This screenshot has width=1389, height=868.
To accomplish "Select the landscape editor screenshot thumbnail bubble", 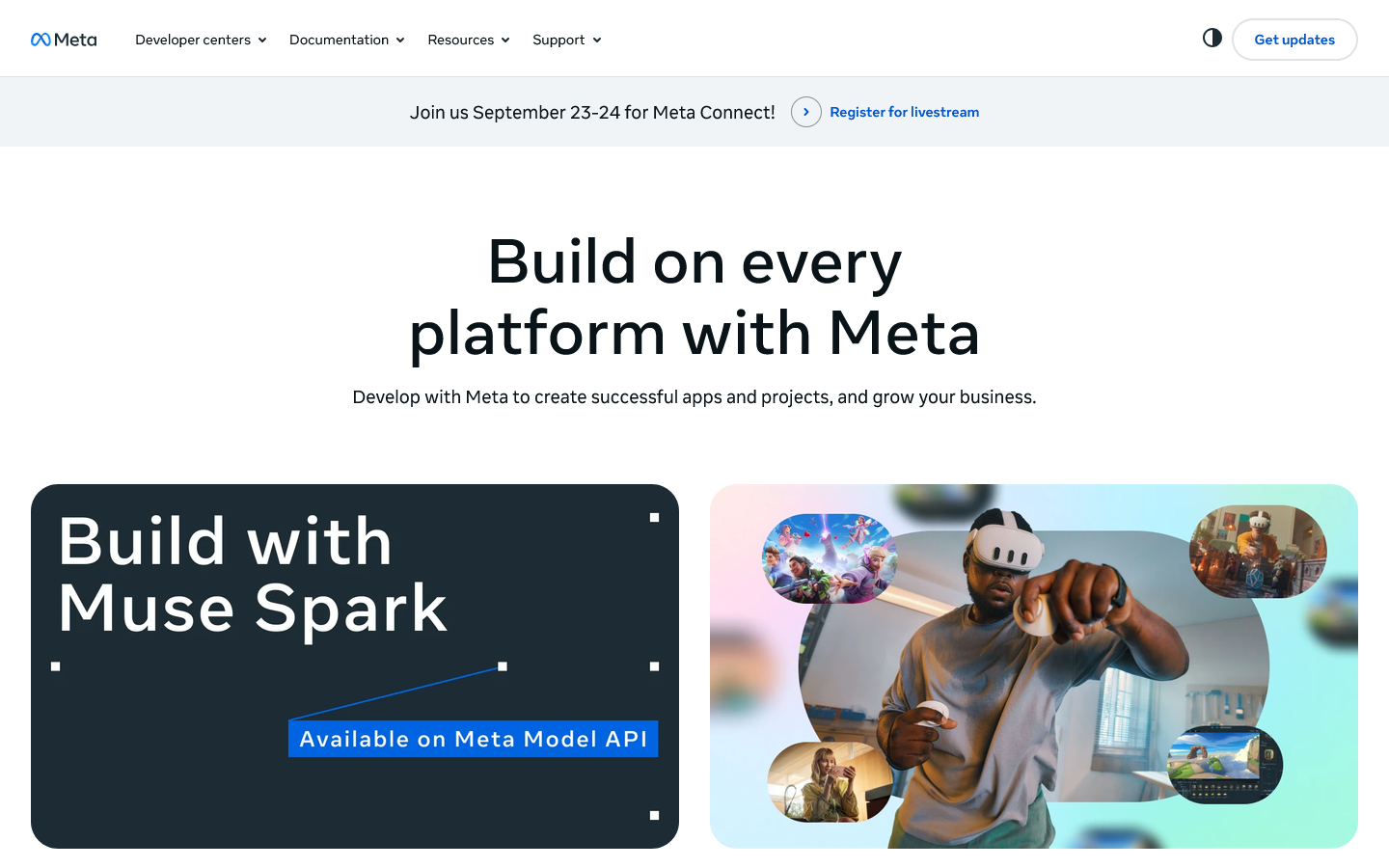I will tap(1224, 765).
